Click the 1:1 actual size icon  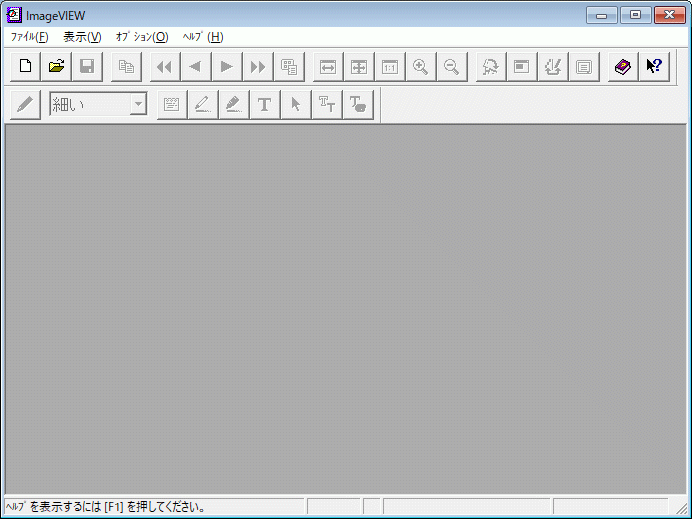point(390,67)
